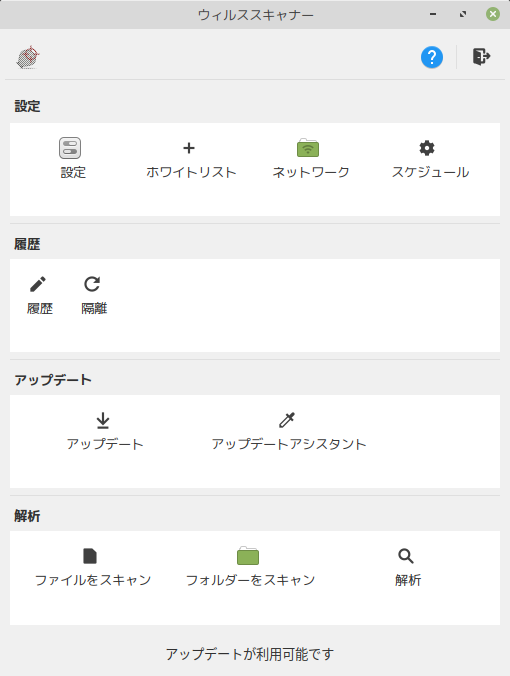
Task: Launch the アップデートアシスタント dropper icon
Action: point(287,420)
